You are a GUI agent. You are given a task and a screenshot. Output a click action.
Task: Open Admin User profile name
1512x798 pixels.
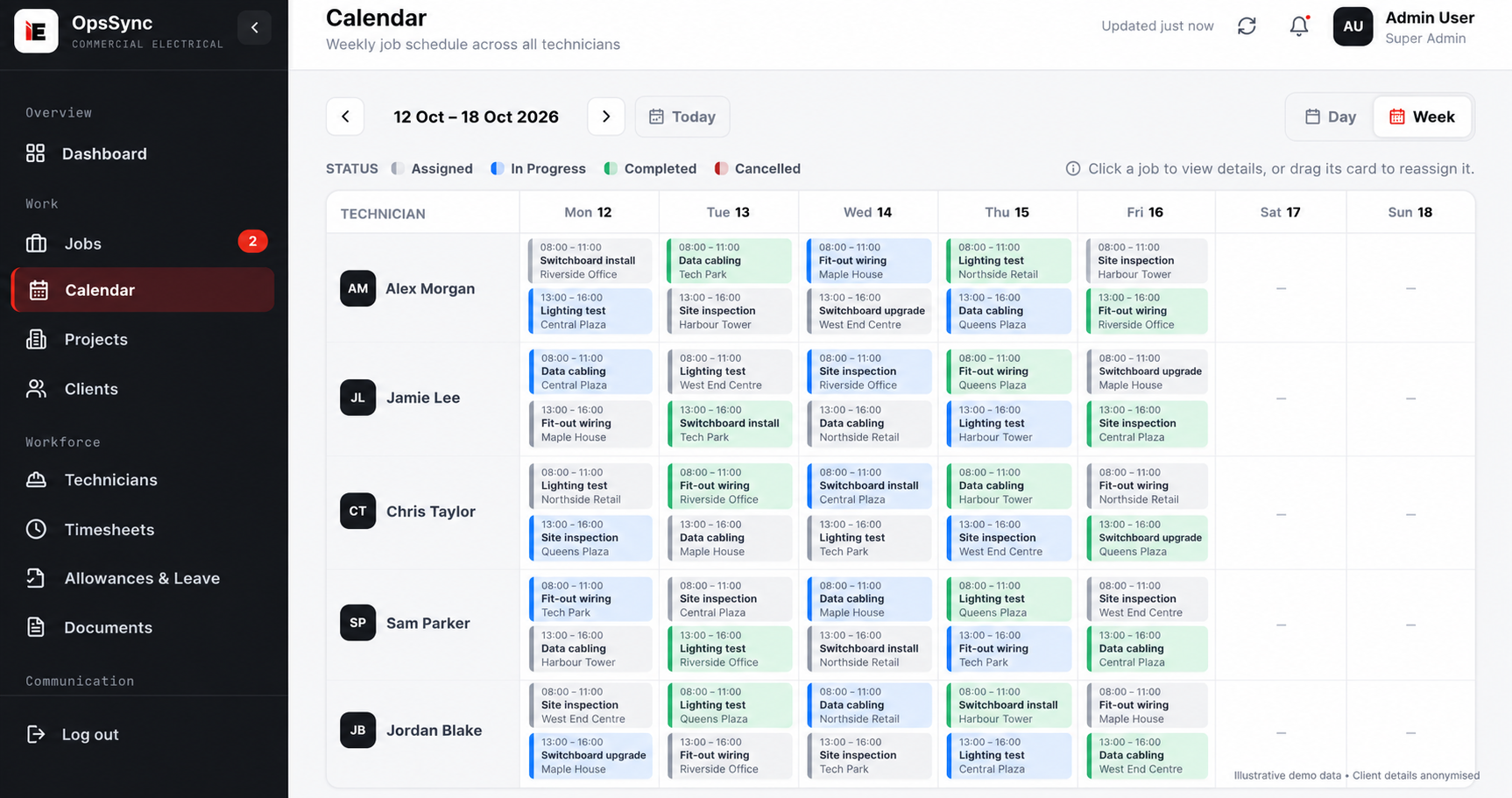coord(1430,18)
